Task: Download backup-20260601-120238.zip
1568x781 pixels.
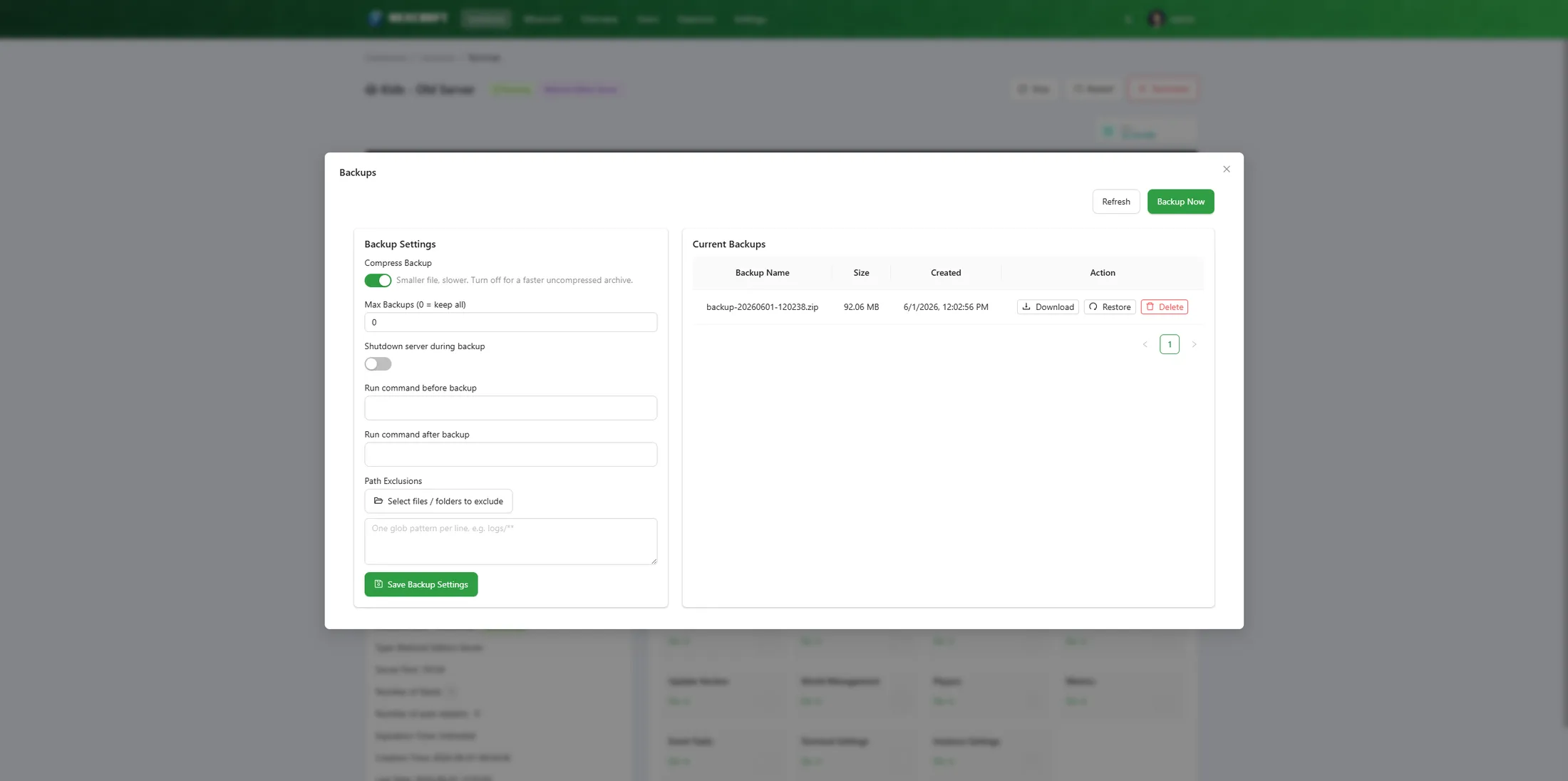Action: [x=1048, y=307]
